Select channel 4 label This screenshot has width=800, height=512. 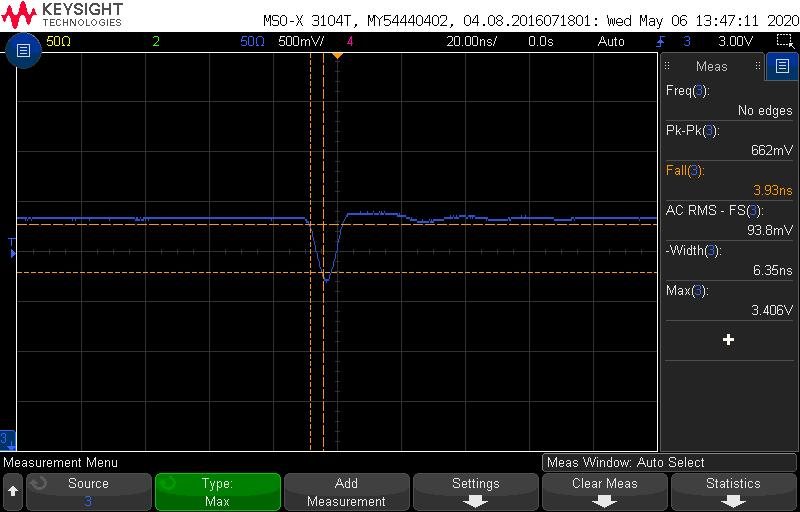349,41
